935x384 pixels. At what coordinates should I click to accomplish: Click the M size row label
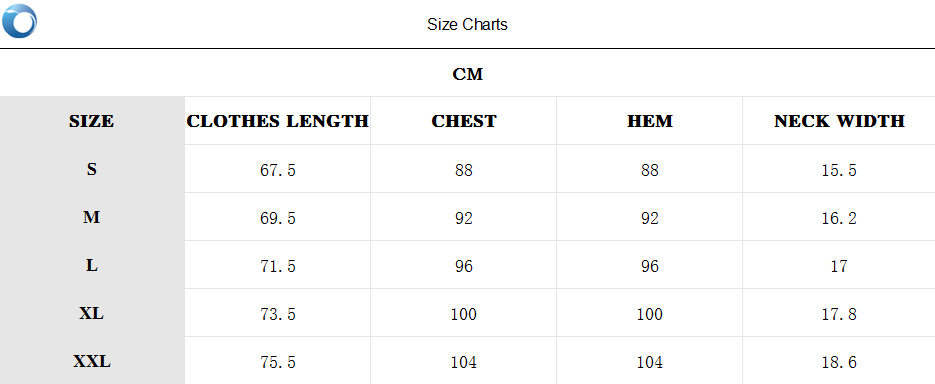pos(91,218)
